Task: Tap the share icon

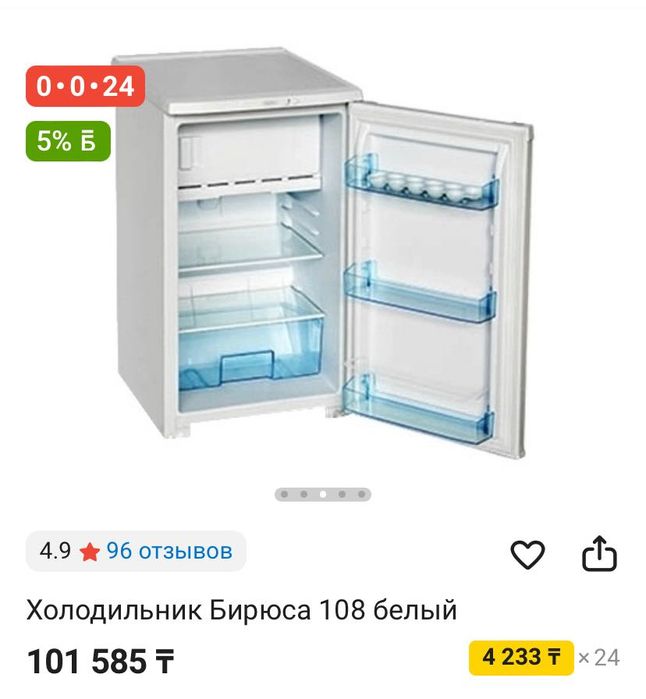Action: pyautogui.click(x=600, y=553)
